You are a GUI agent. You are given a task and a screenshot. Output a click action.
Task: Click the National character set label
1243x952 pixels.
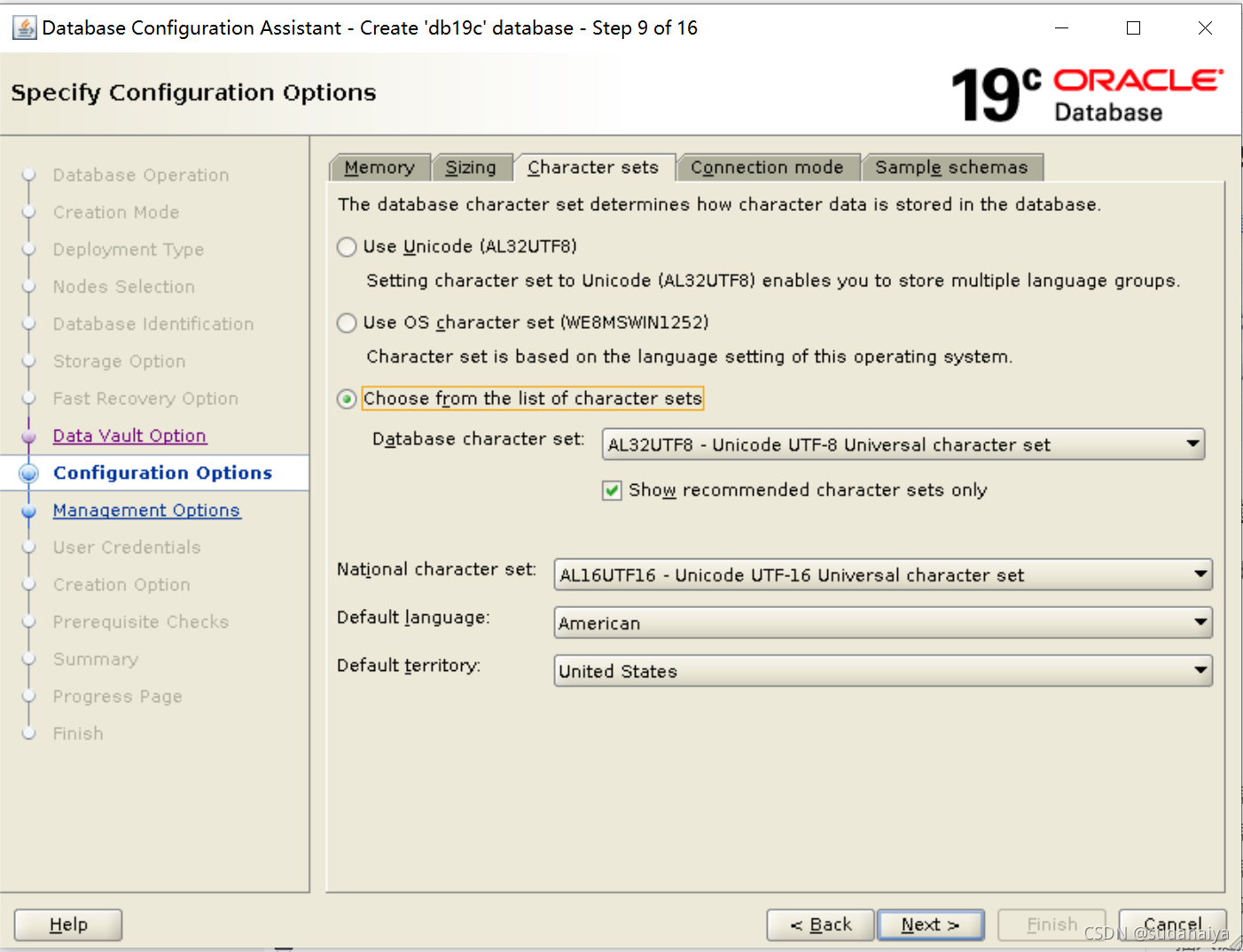pos(436,569)
